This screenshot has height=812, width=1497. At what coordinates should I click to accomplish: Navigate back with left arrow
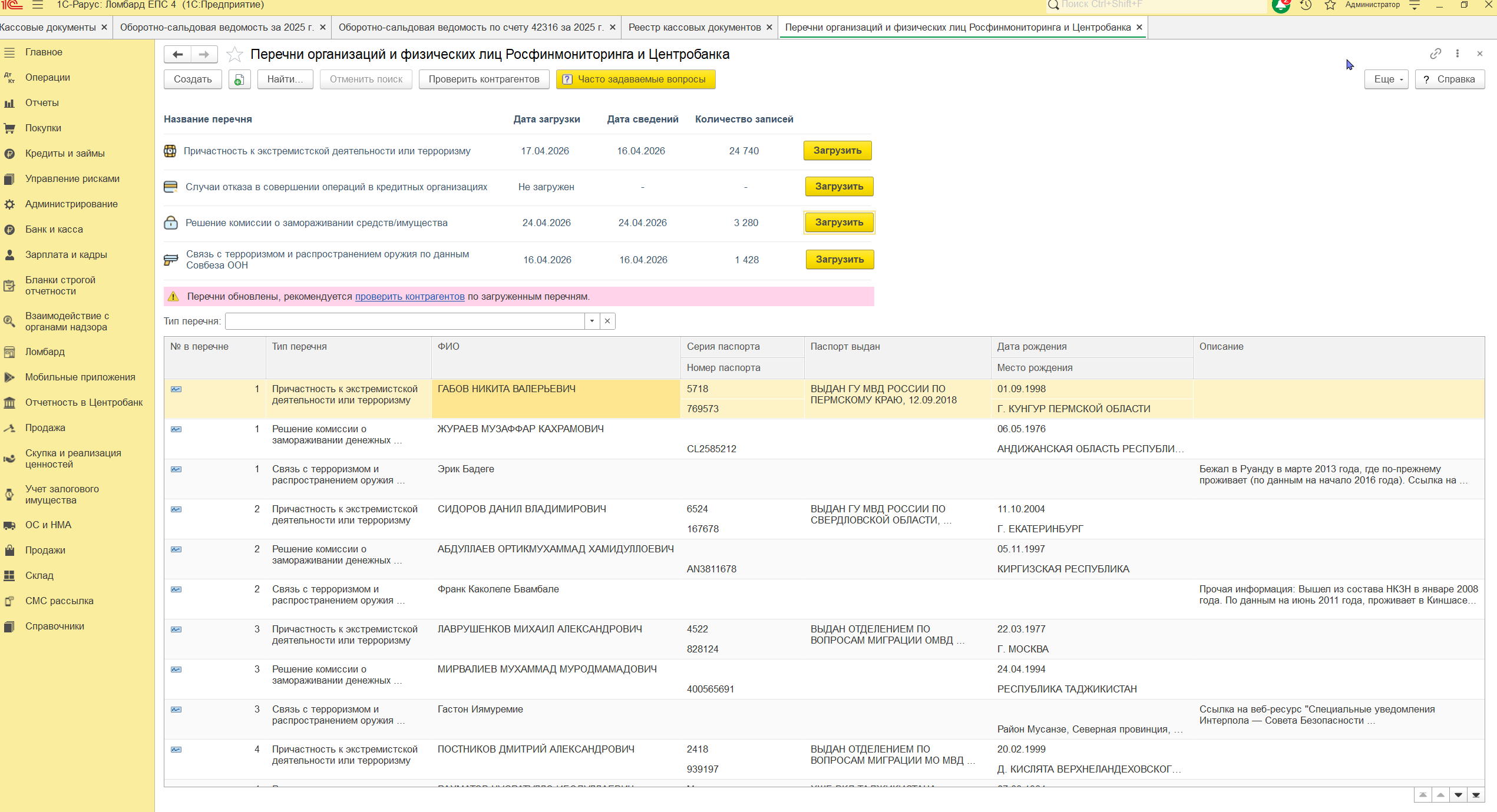pyautogui.click(x=177, y=55)
